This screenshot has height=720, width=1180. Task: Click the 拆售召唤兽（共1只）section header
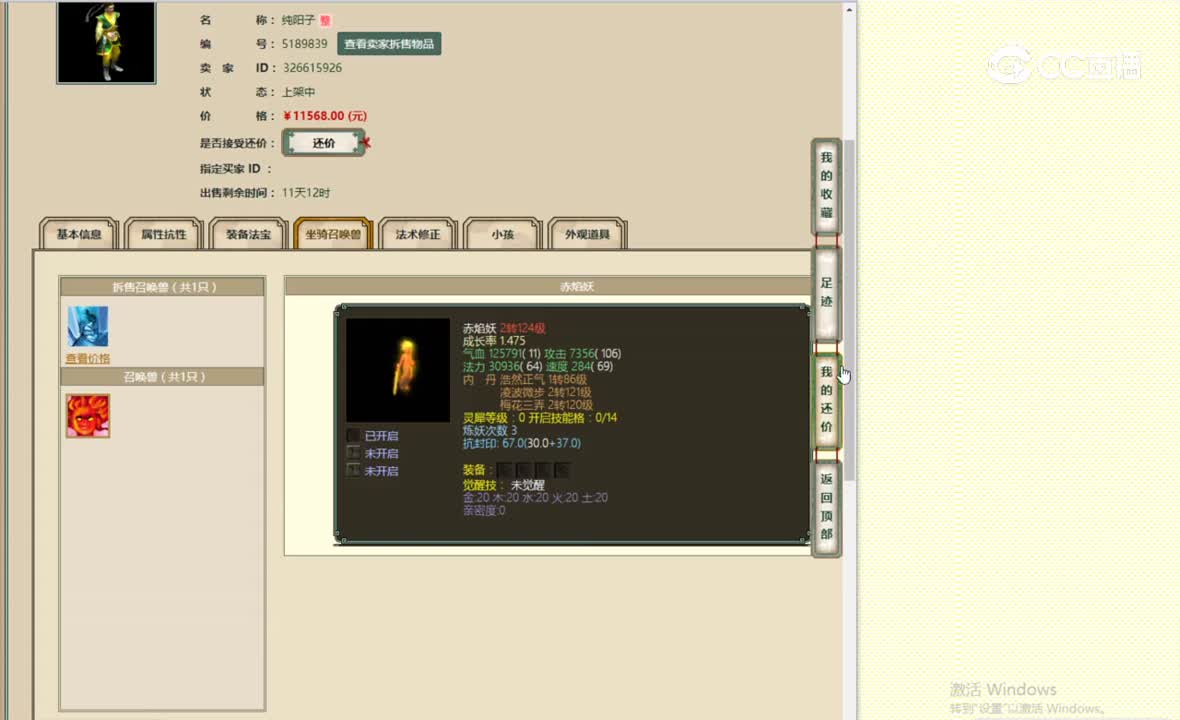tap(163, 287)
